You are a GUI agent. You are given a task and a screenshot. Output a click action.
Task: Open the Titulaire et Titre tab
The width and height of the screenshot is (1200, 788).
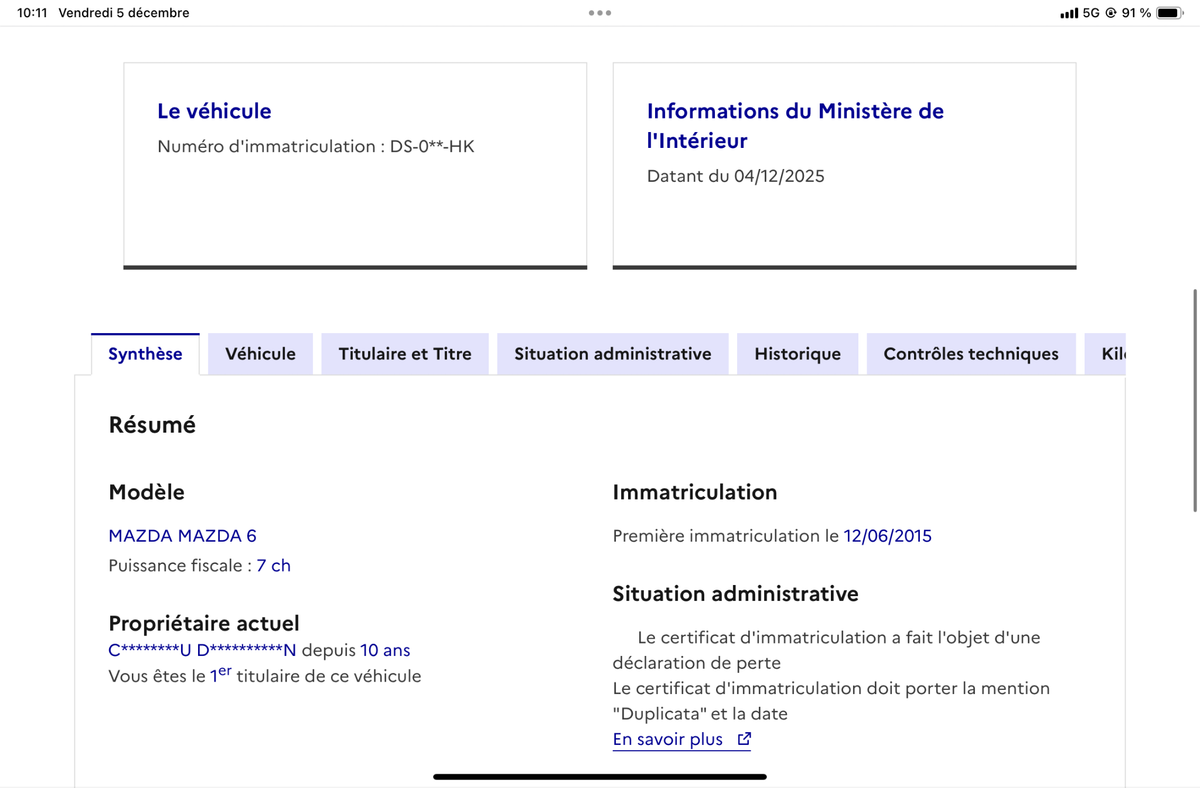click(405, 354)
